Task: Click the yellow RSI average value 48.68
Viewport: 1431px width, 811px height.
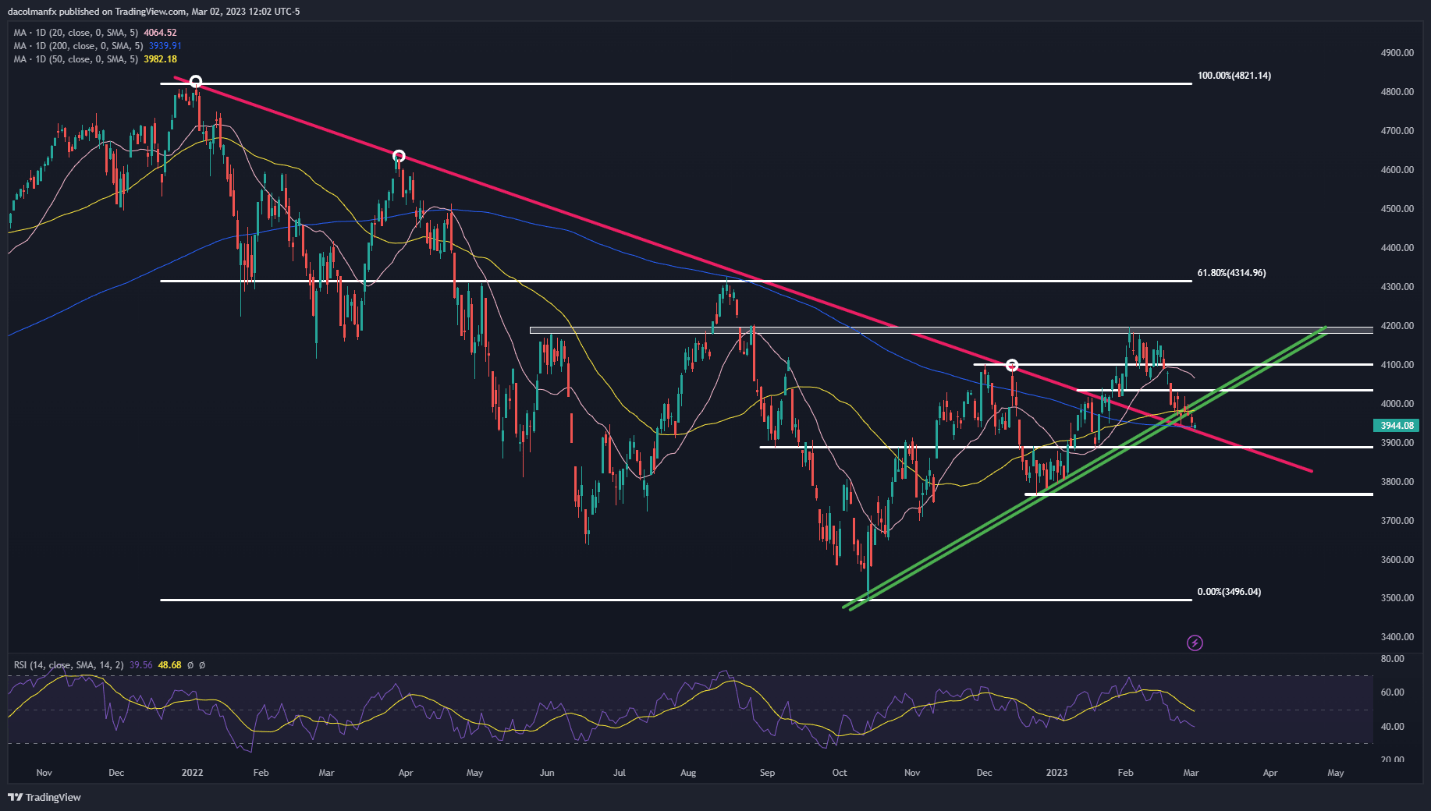Action: [169, 665]
